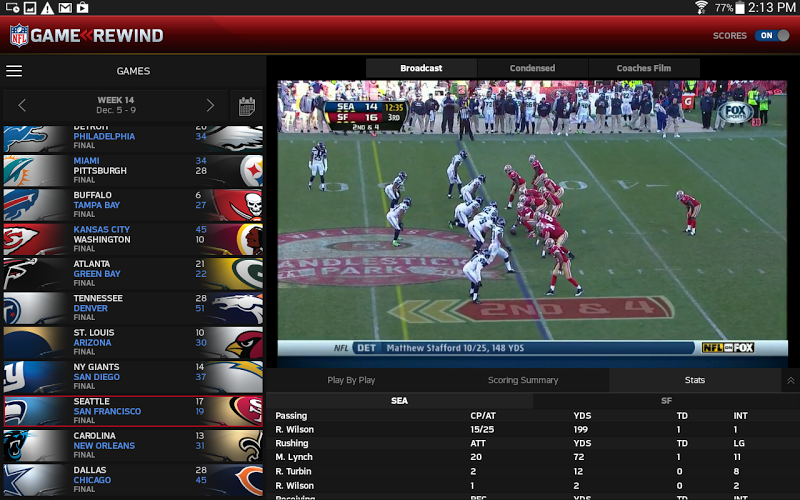Viewport: 800px width, 500px height.
Task: Open the warning notification icon
Action: (x=47, y=8)
